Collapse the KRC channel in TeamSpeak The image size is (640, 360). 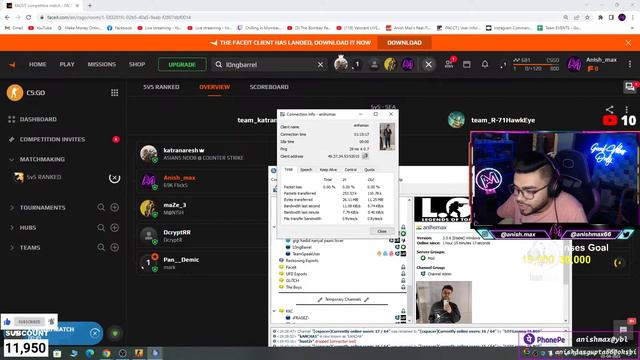coord(274,311)
